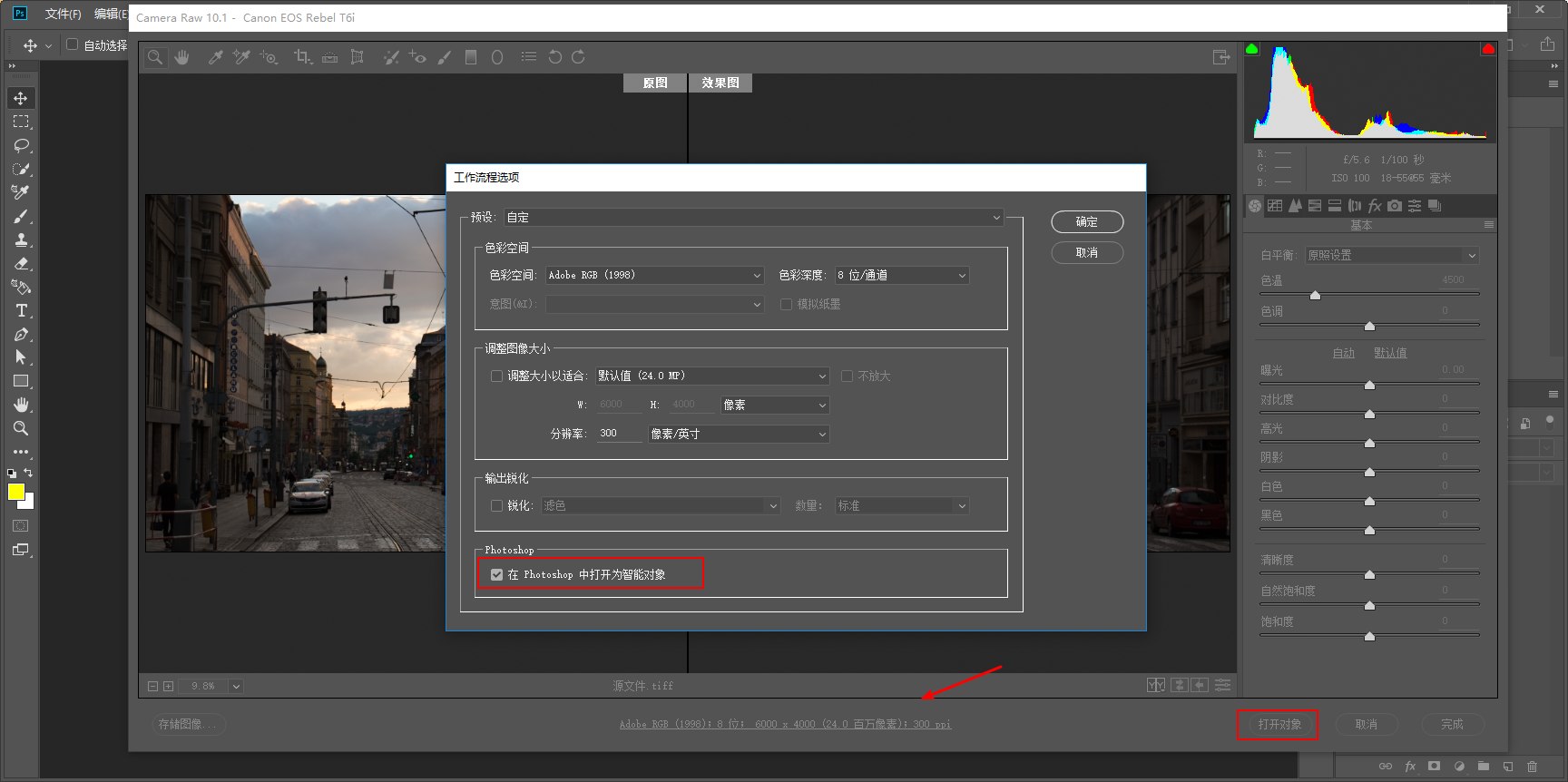Screen dimensions: 1568x782
Task: Select the spot removal tool
Action: tap(391, 57)
